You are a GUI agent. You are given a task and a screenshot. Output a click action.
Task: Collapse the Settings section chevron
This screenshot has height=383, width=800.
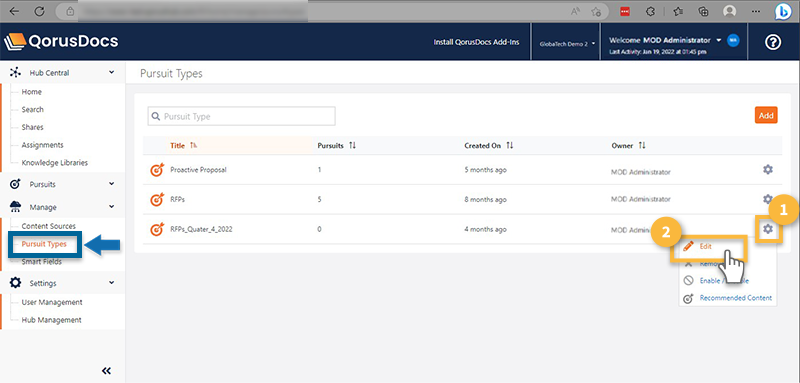112,283
